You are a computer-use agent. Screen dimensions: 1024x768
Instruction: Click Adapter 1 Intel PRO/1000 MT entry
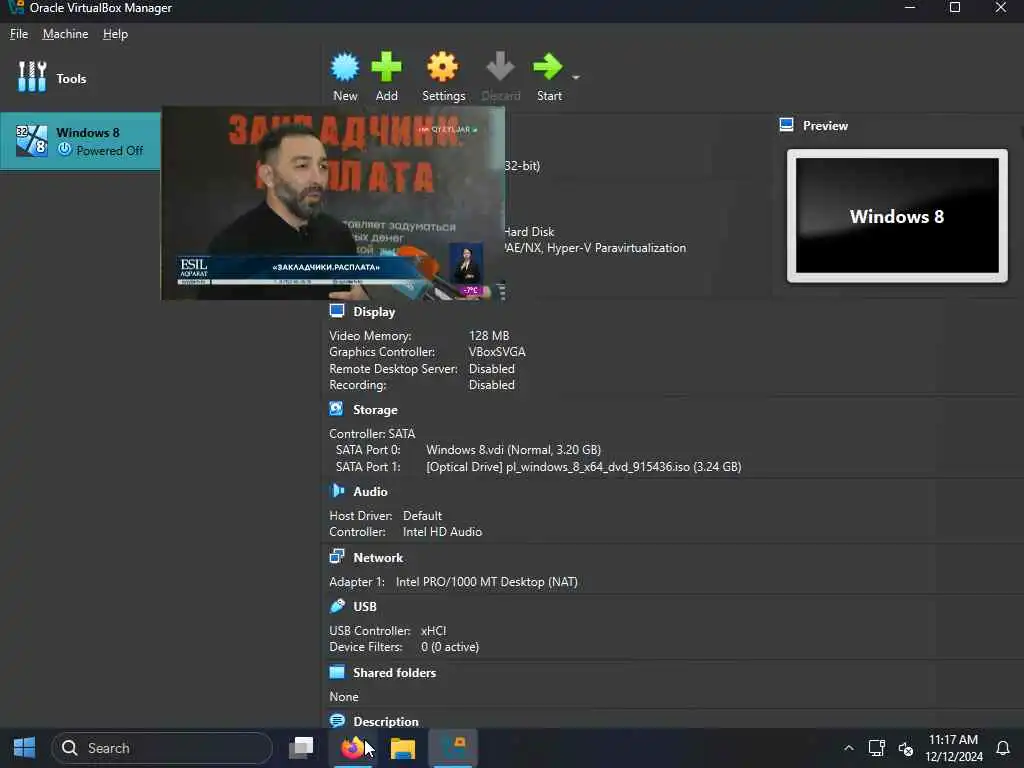[486, 582]
